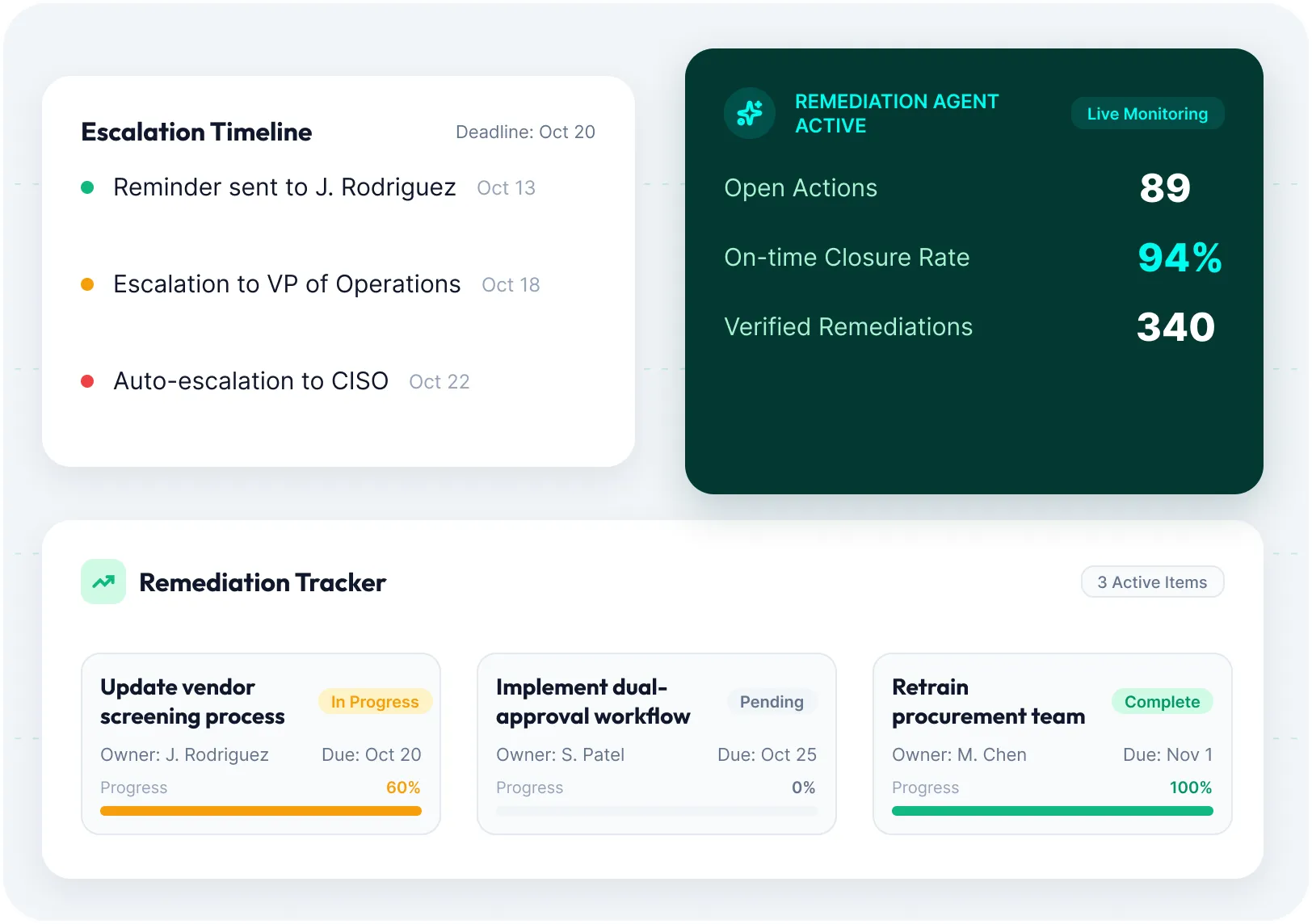This screenshot has height=924, width=1312.
Task: Click the Open Actions label
Action: click(x=801, y=188)
